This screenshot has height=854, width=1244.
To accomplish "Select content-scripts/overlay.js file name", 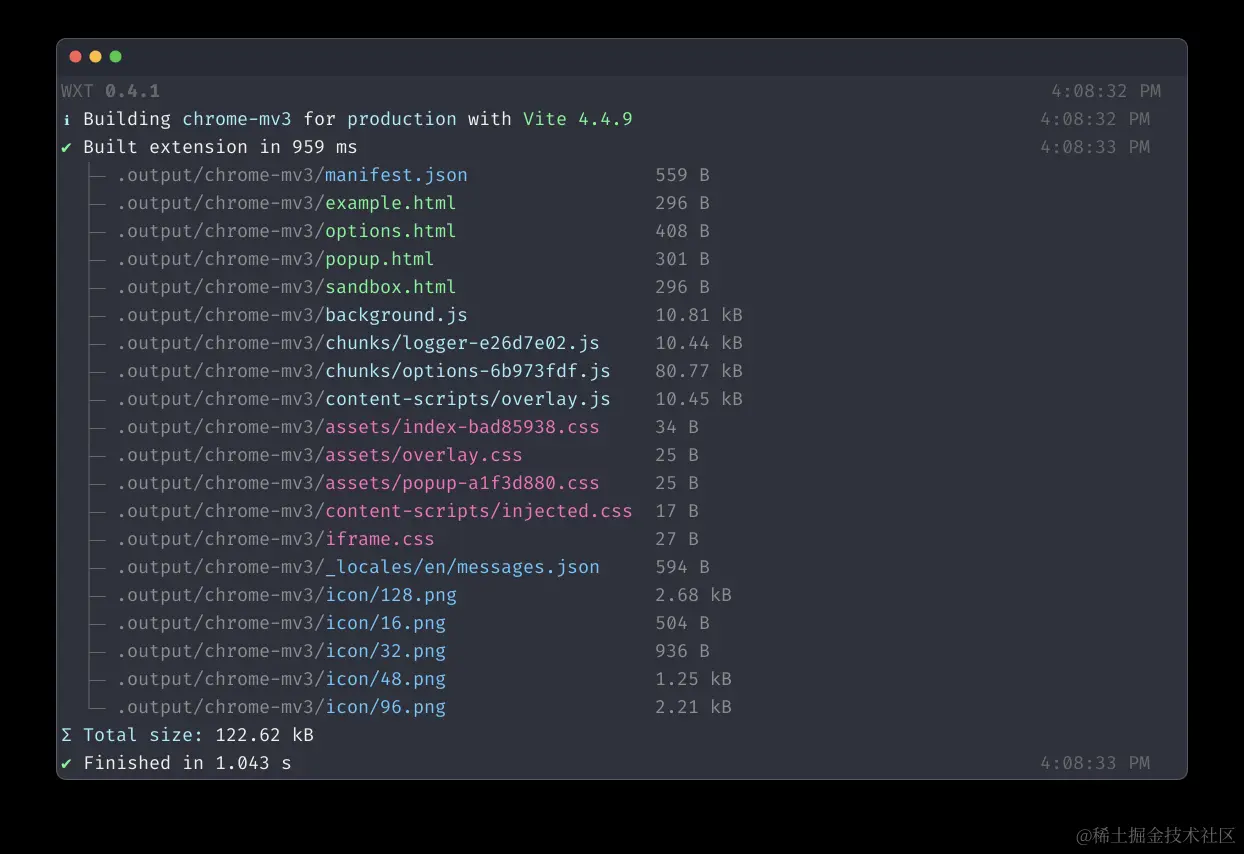I will coord(468,399).
